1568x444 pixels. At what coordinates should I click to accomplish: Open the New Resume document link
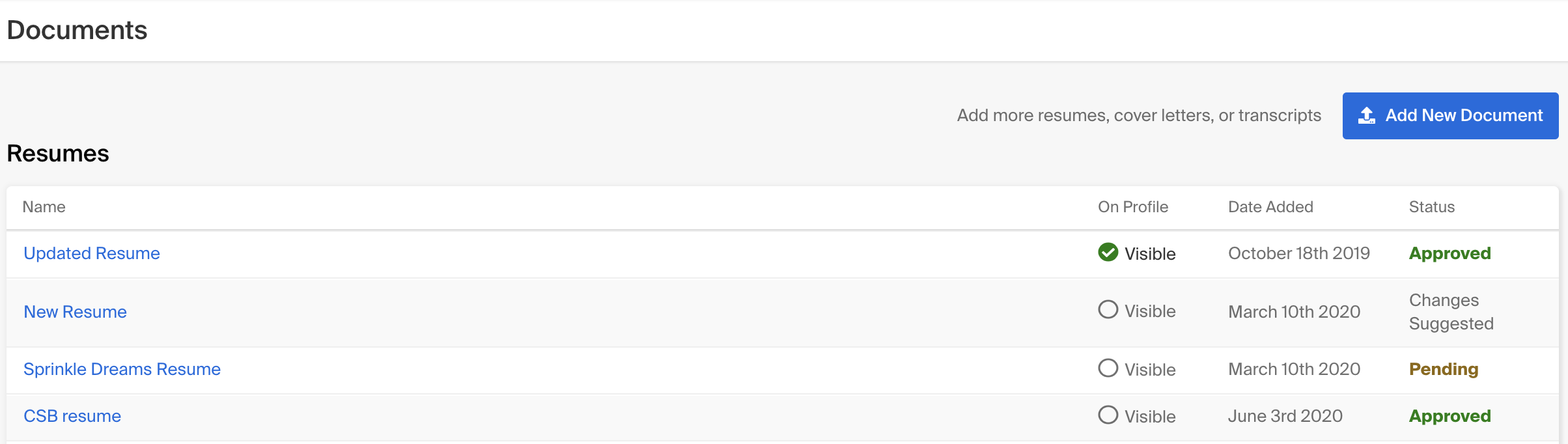tap(76, 312)
